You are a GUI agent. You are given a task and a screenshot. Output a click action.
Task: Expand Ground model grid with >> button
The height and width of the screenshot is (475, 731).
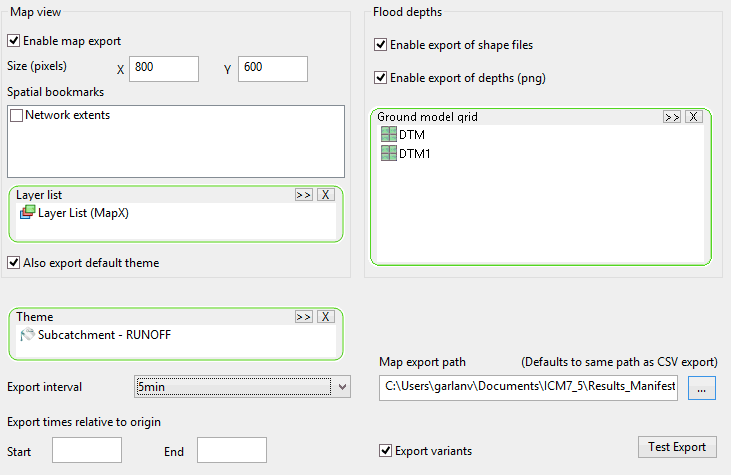tap(672, 117)
